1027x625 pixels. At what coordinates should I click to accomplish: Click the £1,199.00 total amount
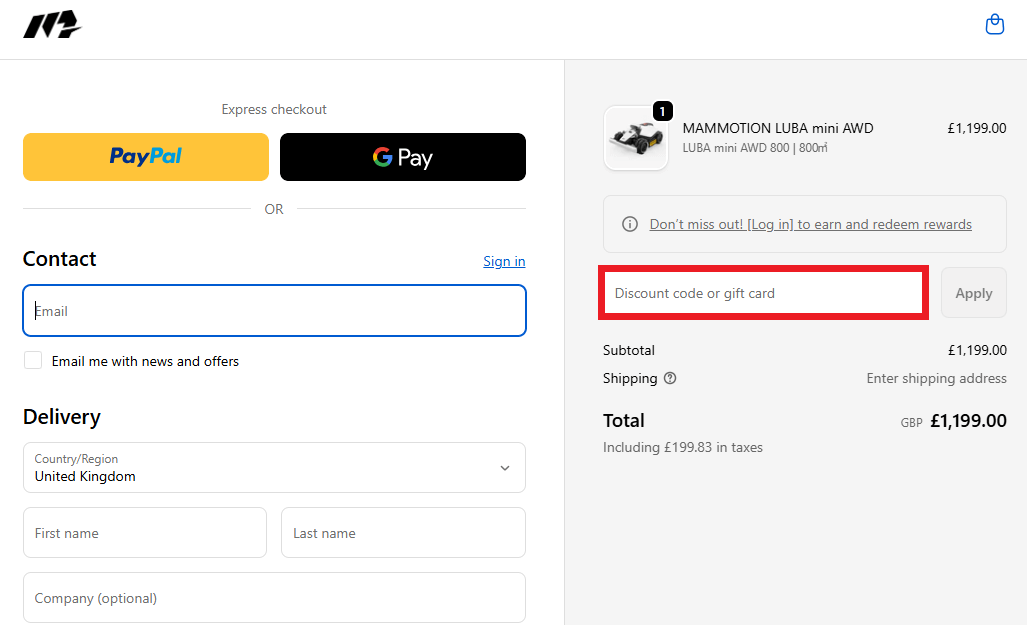[x=967, y=421]
